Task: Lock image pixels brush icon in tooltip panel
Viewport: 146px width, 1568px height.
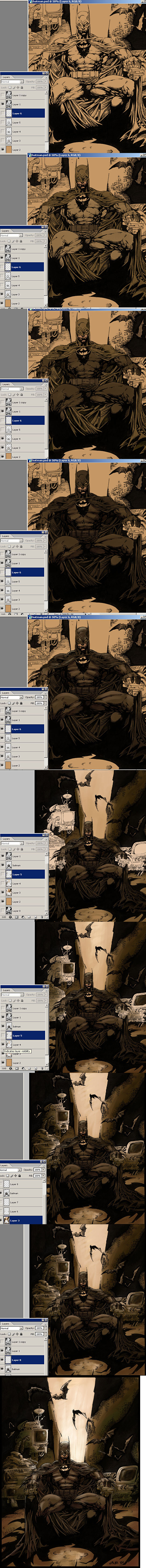Action: (x=14, y=1001)
